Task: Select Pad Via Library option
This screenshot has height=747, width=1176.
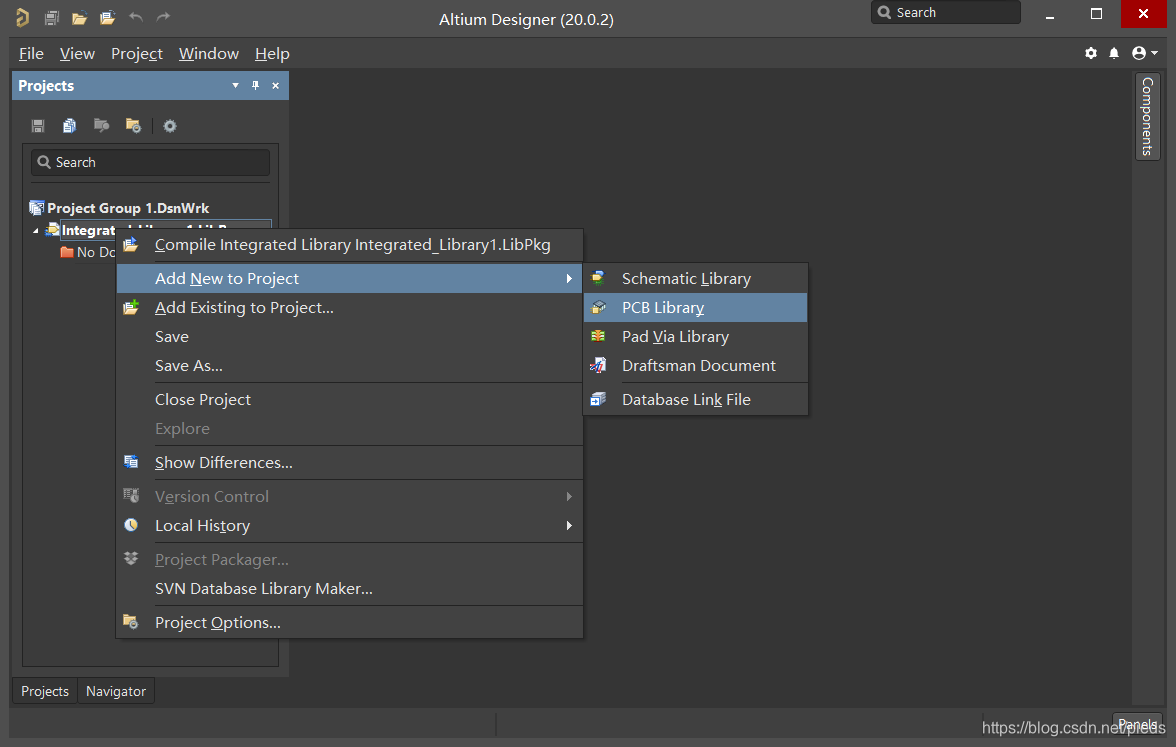Action: (674, 336)
